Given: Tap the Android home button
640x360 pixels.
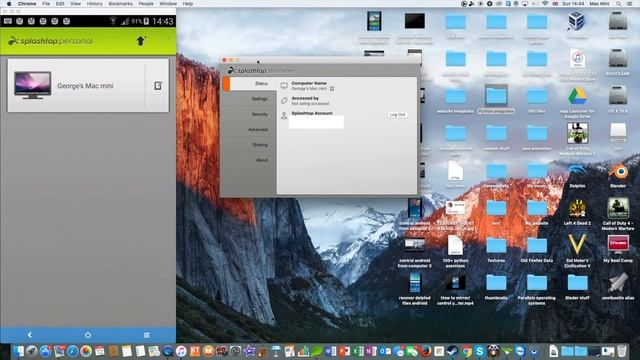Looking at the screenshot, I should point(88,335).
